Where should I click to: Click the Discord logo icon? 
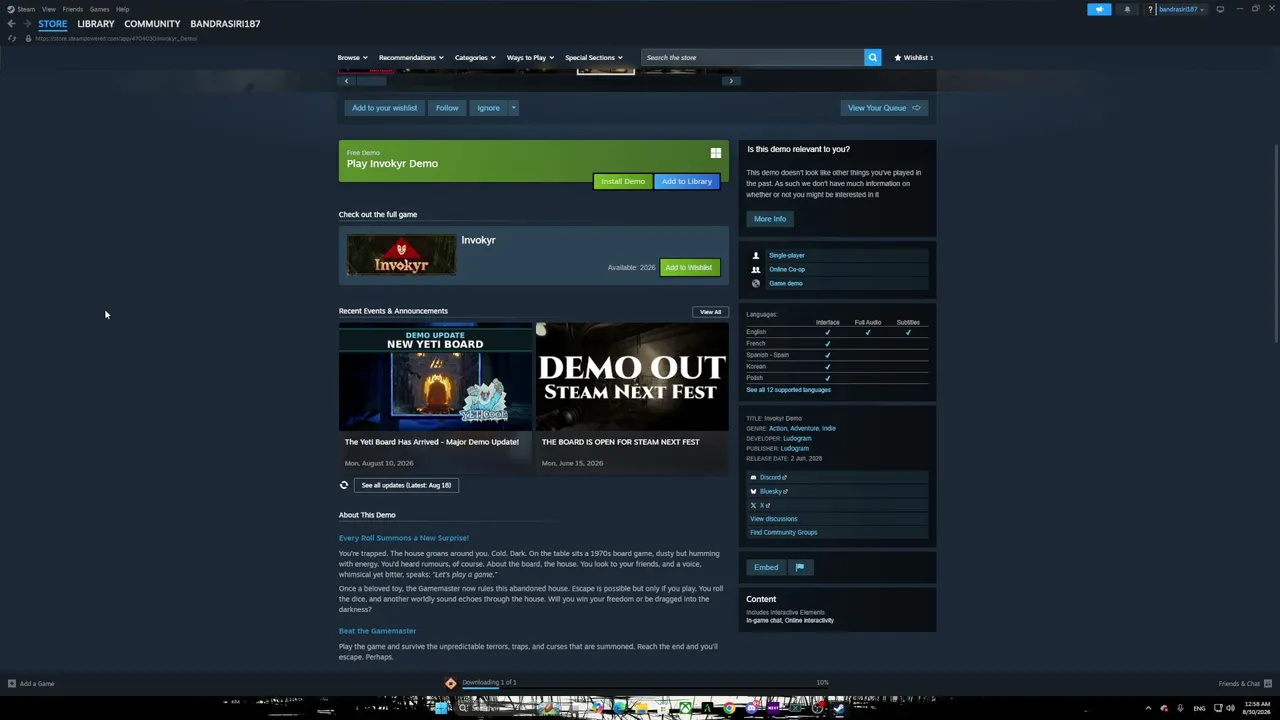click(x=753, y=478)
